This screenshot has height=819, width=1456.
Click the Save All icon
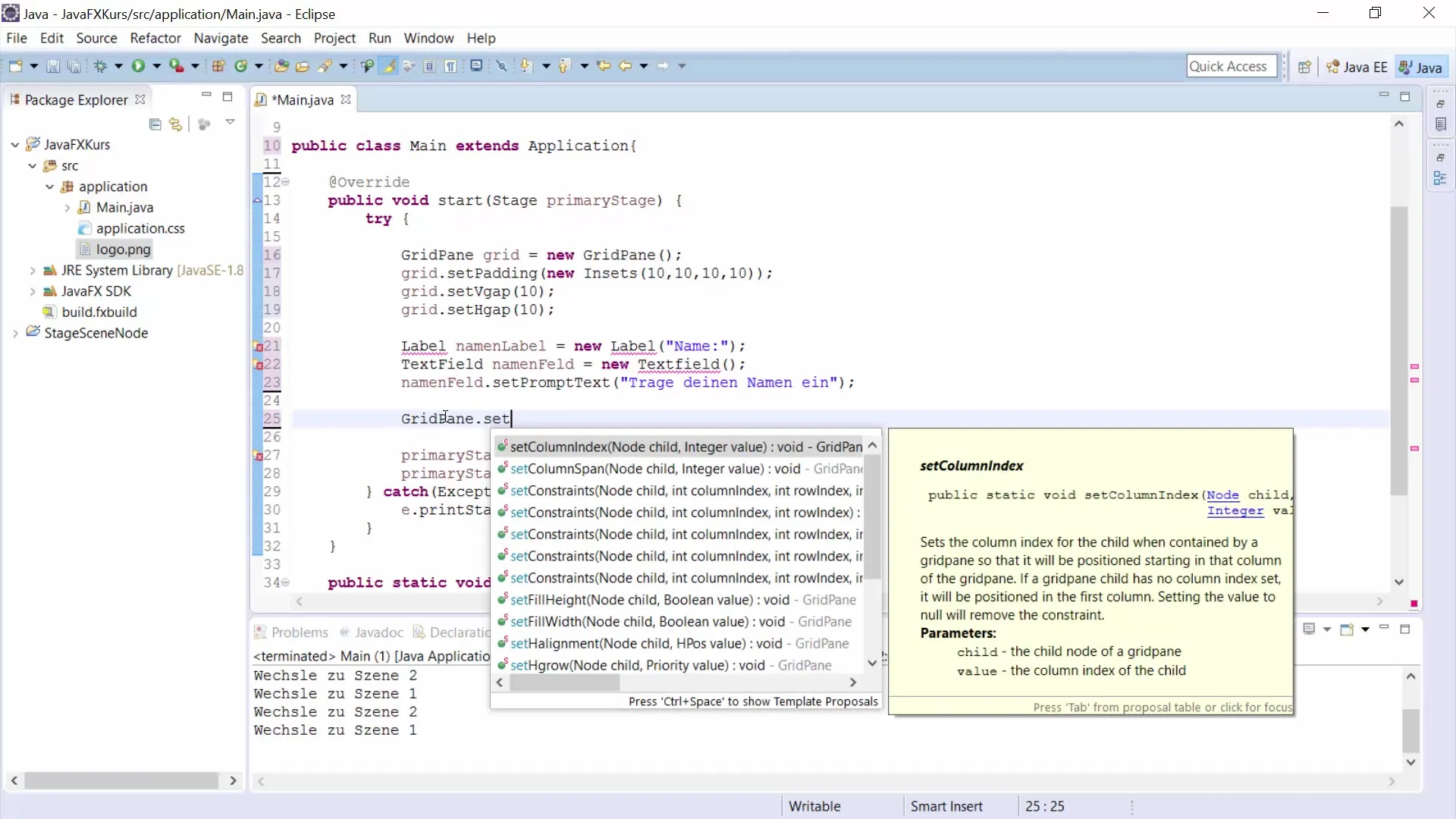pos(74,66)
